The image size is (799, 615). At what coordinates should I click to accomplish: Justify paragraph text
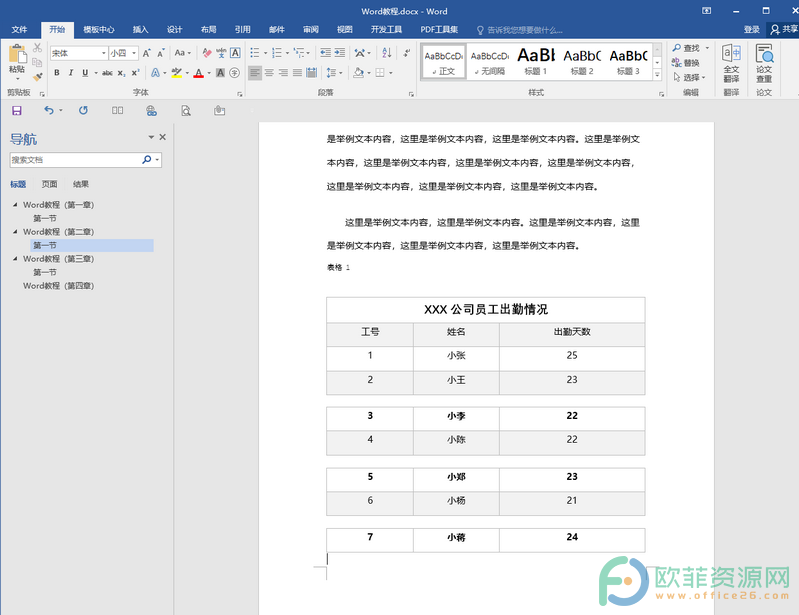[298, 73]
